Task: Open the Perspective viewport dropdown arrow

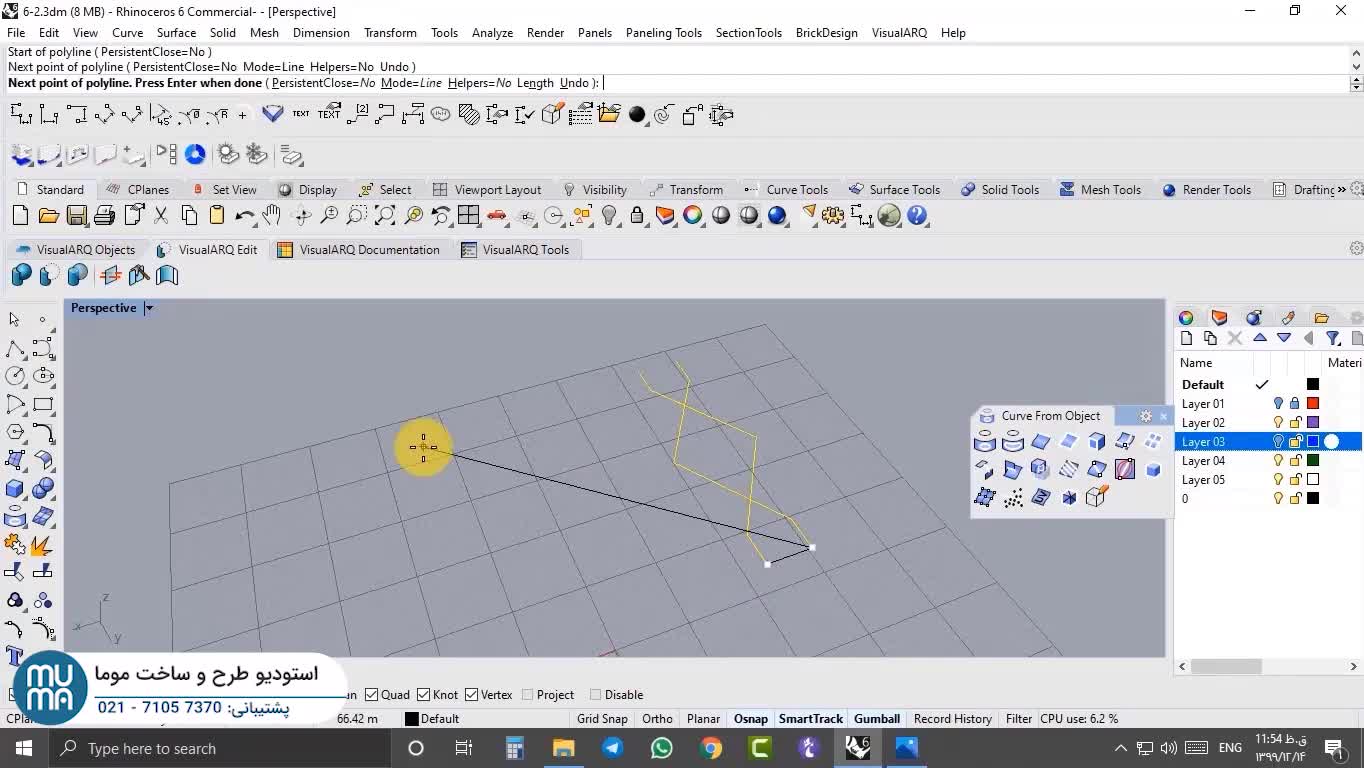Action: pos(149,308)
